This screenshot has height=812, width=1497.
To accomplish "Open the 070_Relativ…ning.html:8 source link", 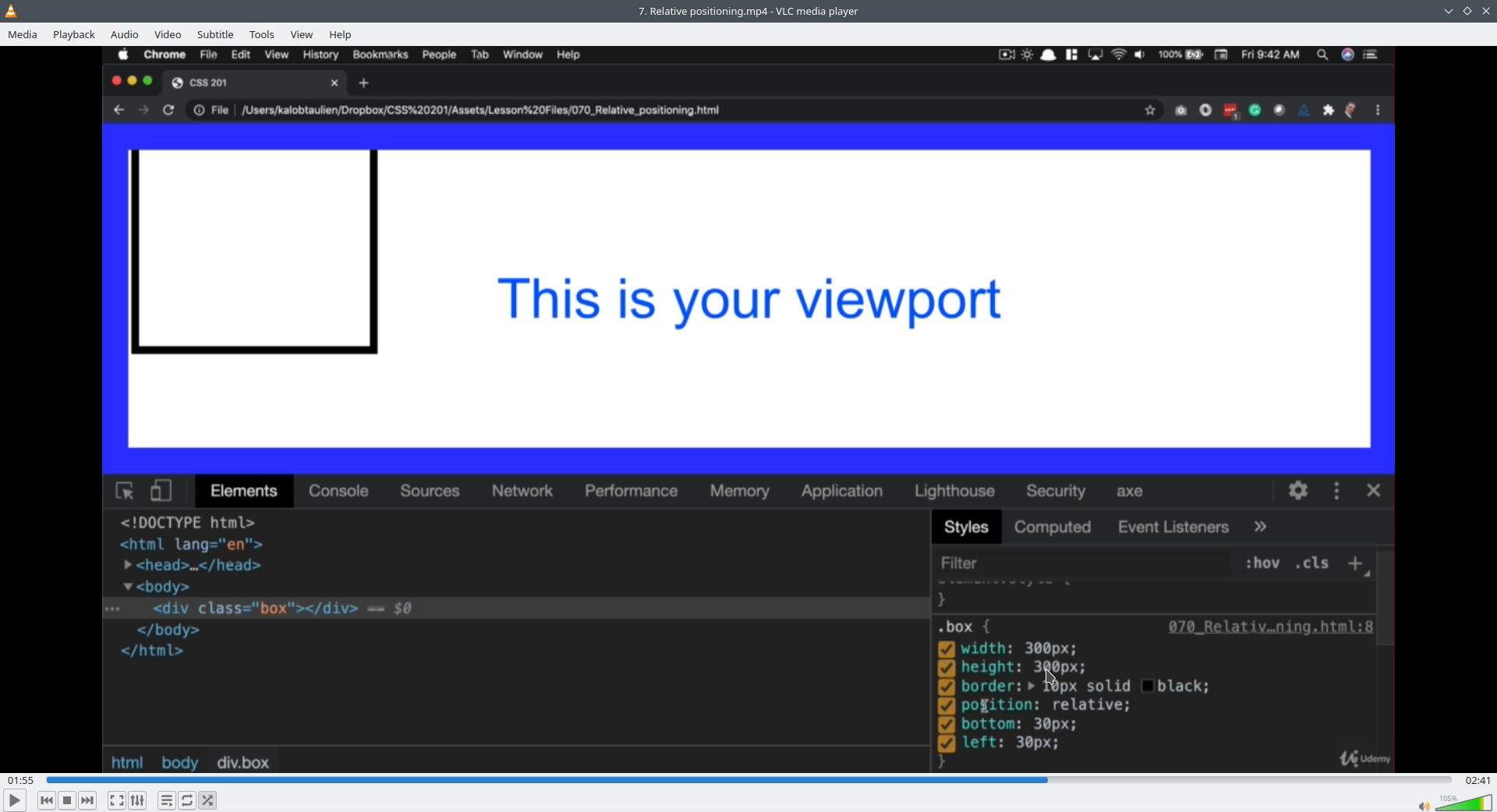I will pyautogui.click(x=1271, y=627).
